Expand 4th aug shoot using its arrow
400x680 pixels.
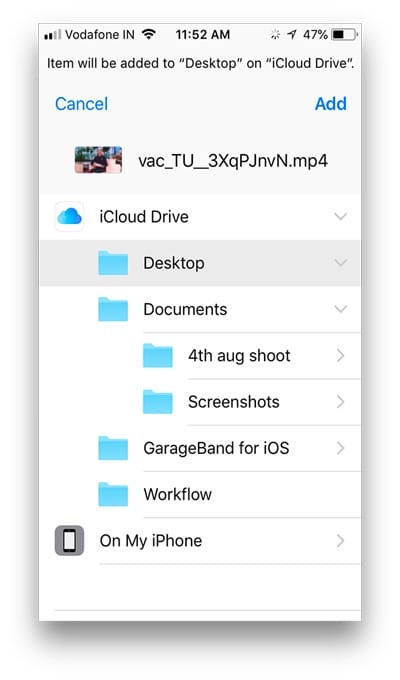(x=341, y=356)
